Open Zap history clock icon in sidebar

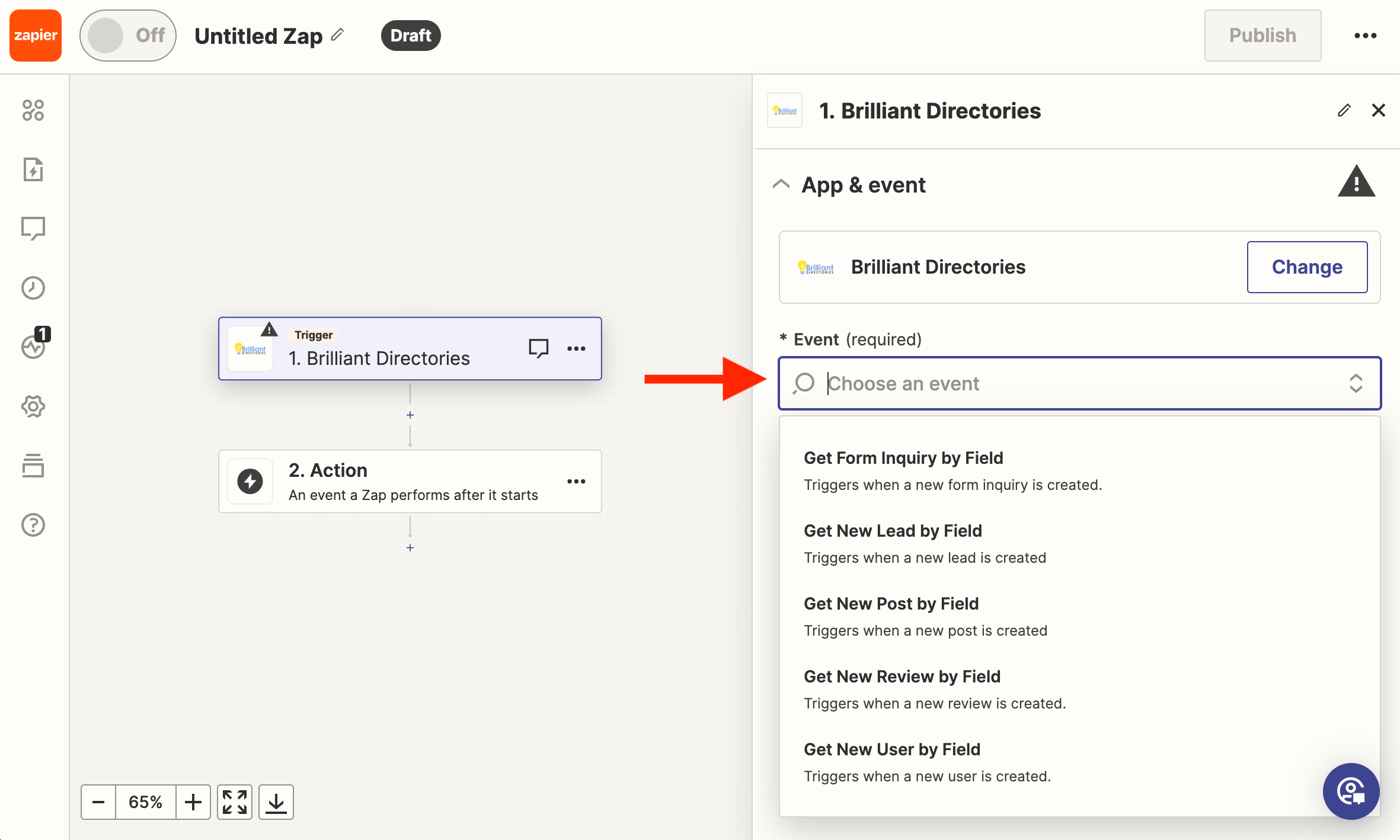(33, 288)
